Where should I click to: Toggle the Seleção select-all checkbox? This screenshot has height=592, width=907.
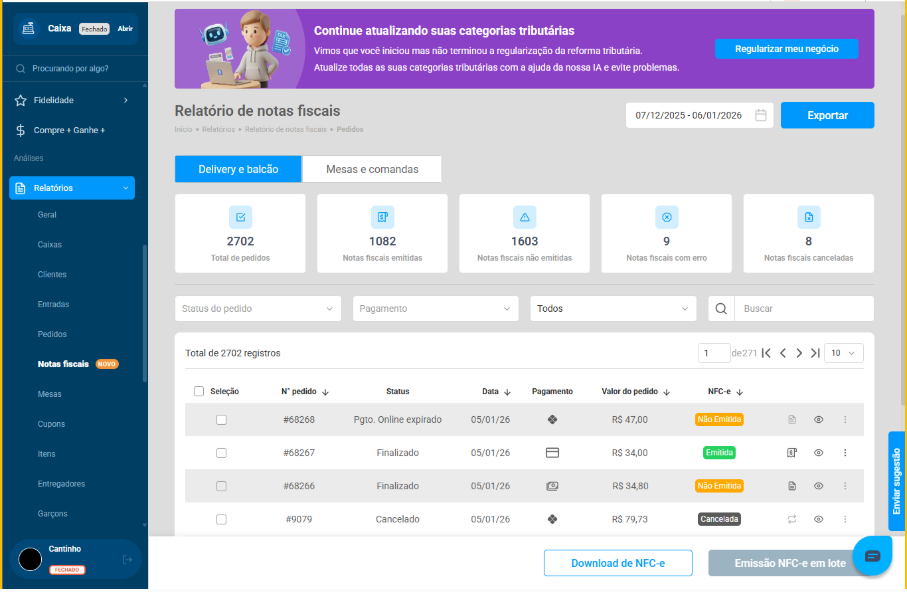(199, 391)
